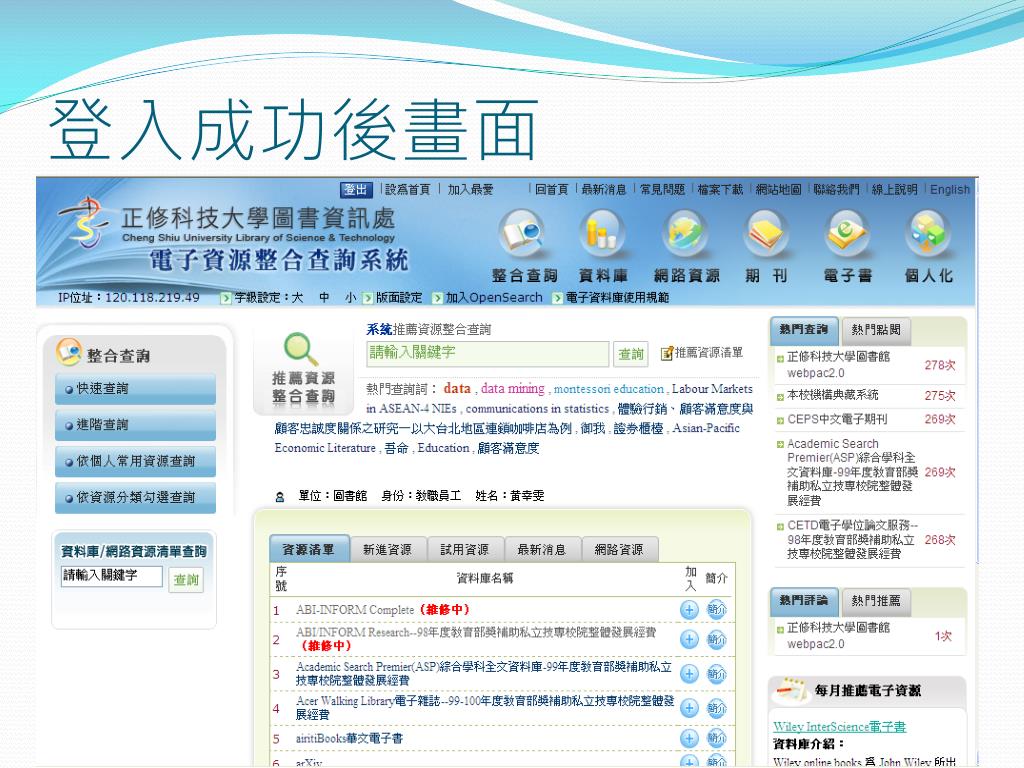Focus the 系統推薦資源整合查詢 keyword field
Image resolution: width=1024 pixels, height=768 pixels.
488,353
